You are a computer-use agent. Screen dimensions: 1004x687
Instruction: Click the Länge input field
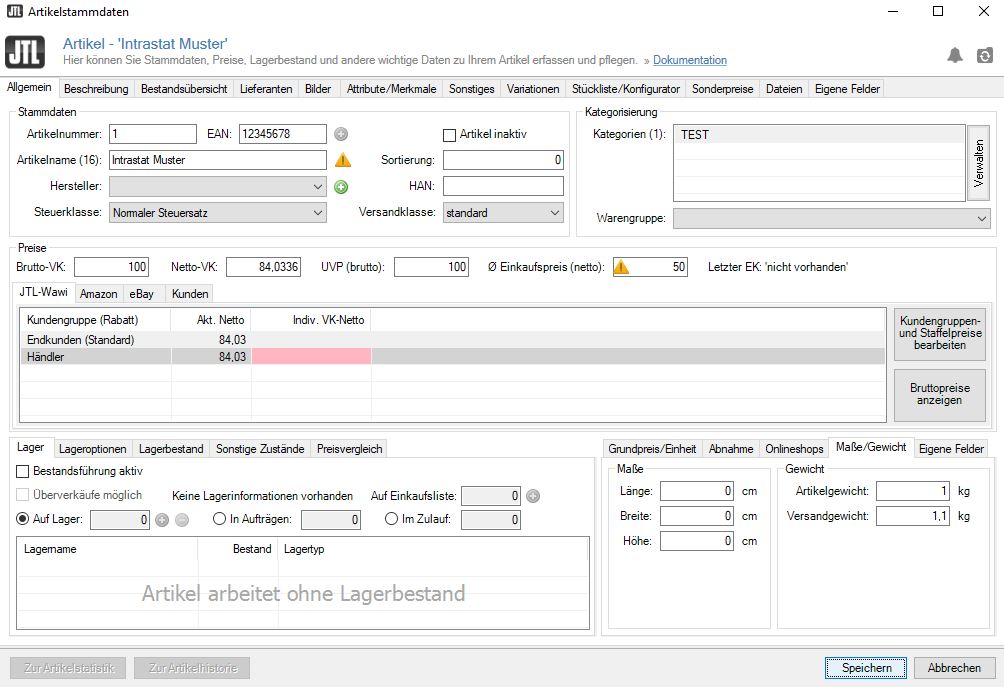pyautogui.click(x=697, y=491)
